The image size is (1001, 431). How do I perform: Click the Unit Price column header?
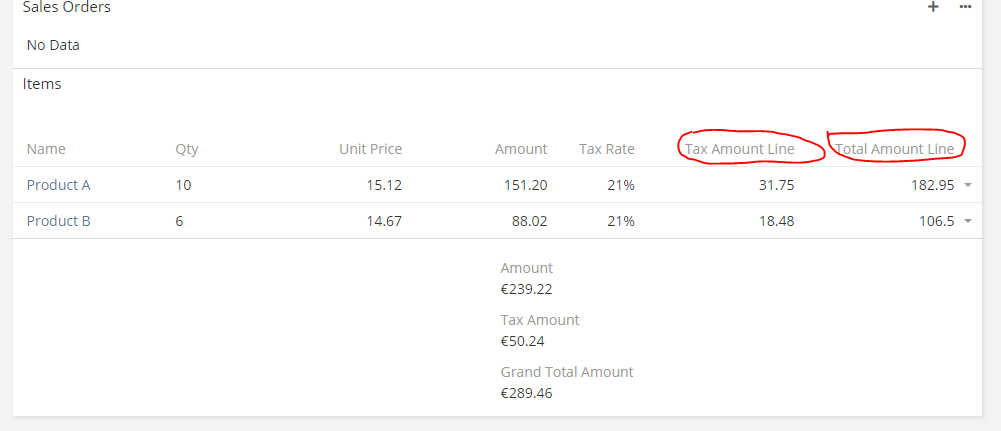point(370,149)
